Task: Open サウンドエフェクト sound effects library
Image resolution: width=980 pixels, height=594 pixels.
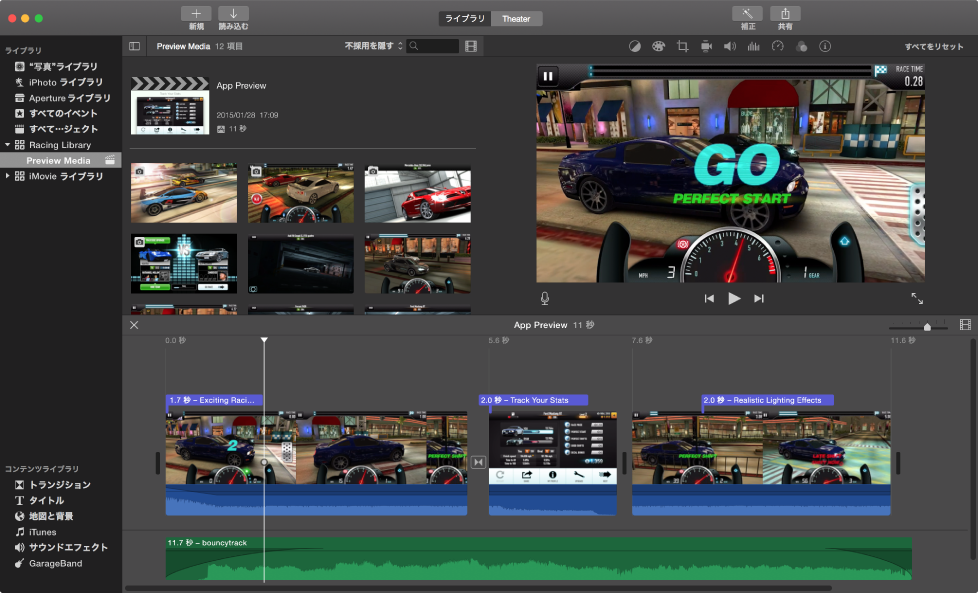Action: tap(61, 547)
